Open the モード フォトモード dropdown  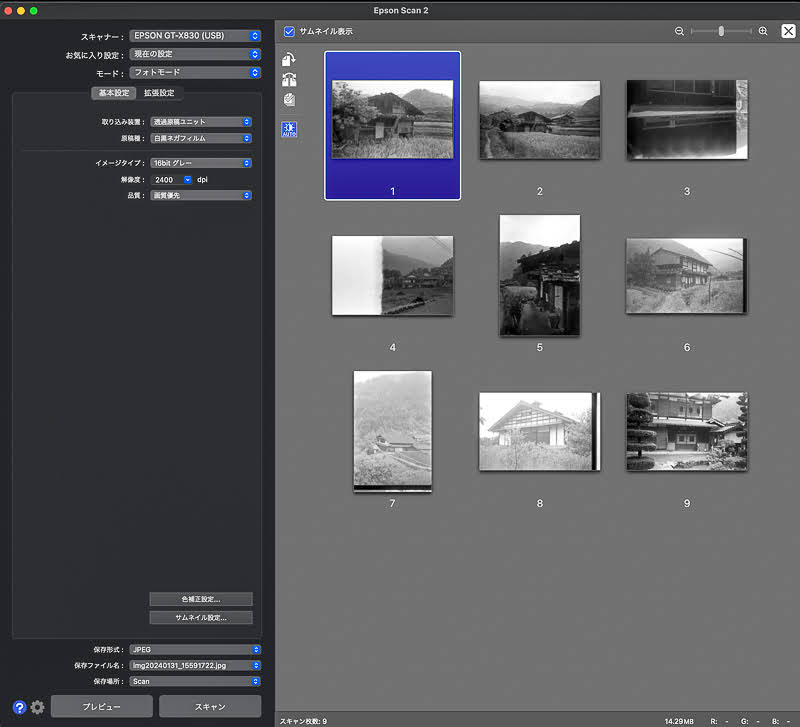(x=195, y=72)
